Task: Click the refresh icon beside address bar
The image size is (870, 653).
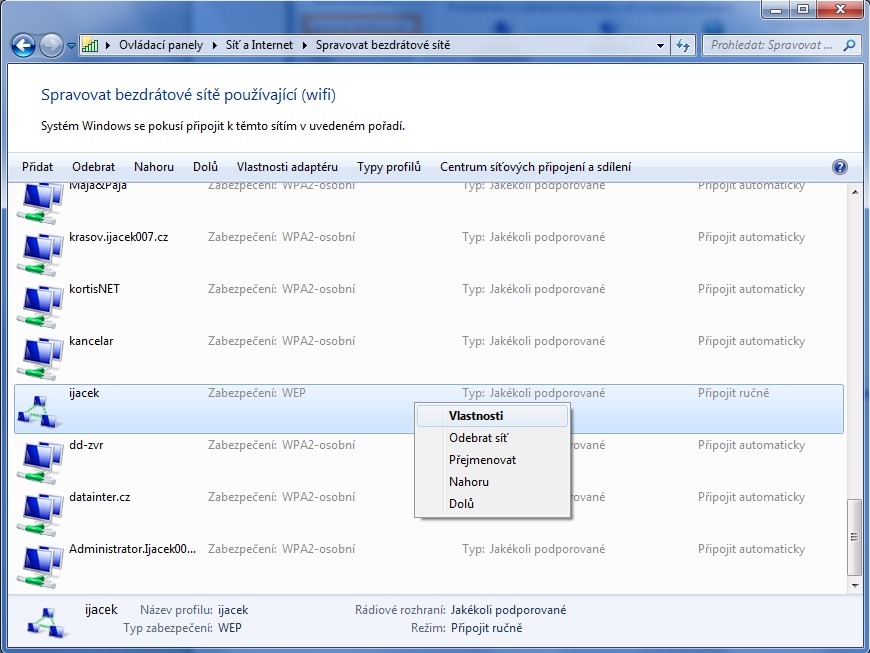Action: (684, 45)
